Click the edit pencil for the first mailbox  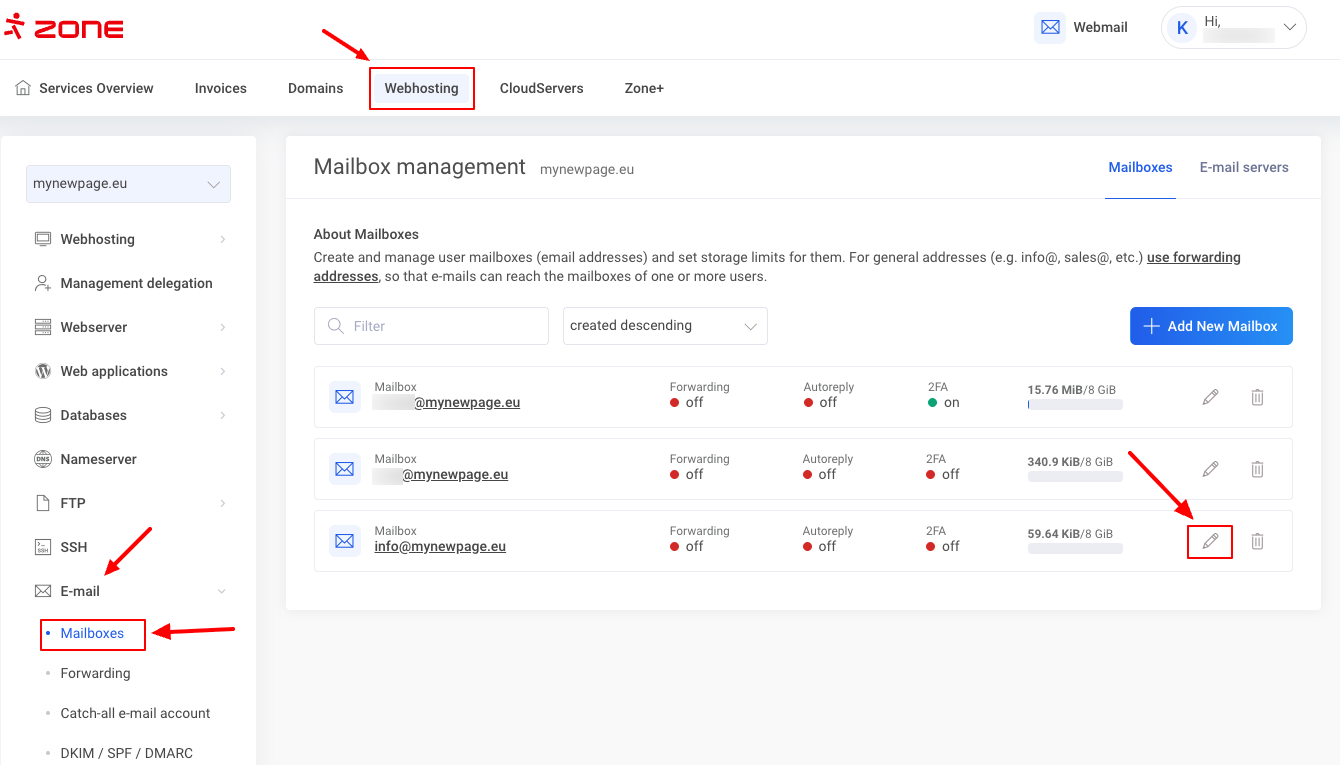pos(1210,397)
